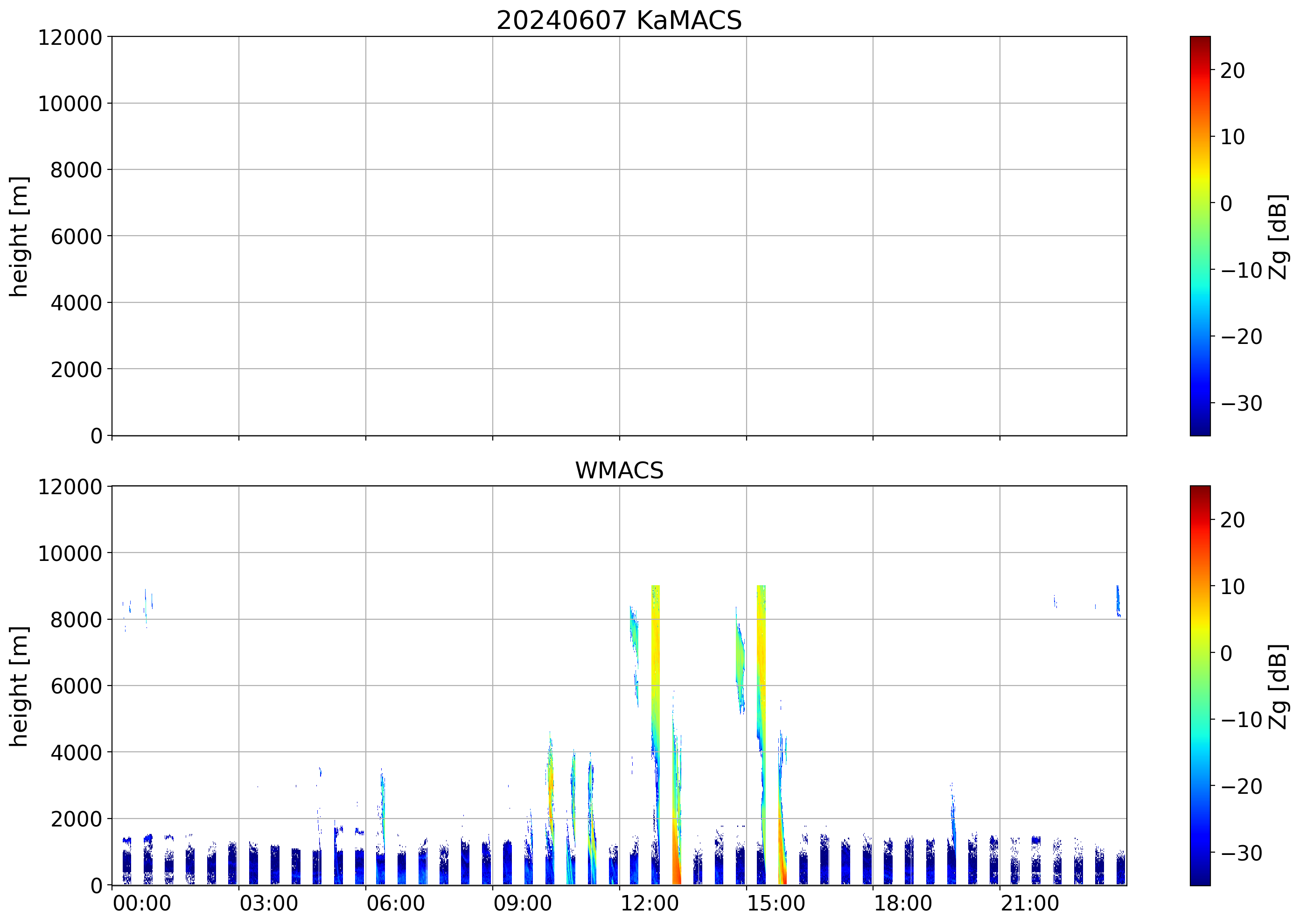This screenshot has width=1300, height=924.
Task: Click the 06:00 time axis label
Action: click(396, 904)
